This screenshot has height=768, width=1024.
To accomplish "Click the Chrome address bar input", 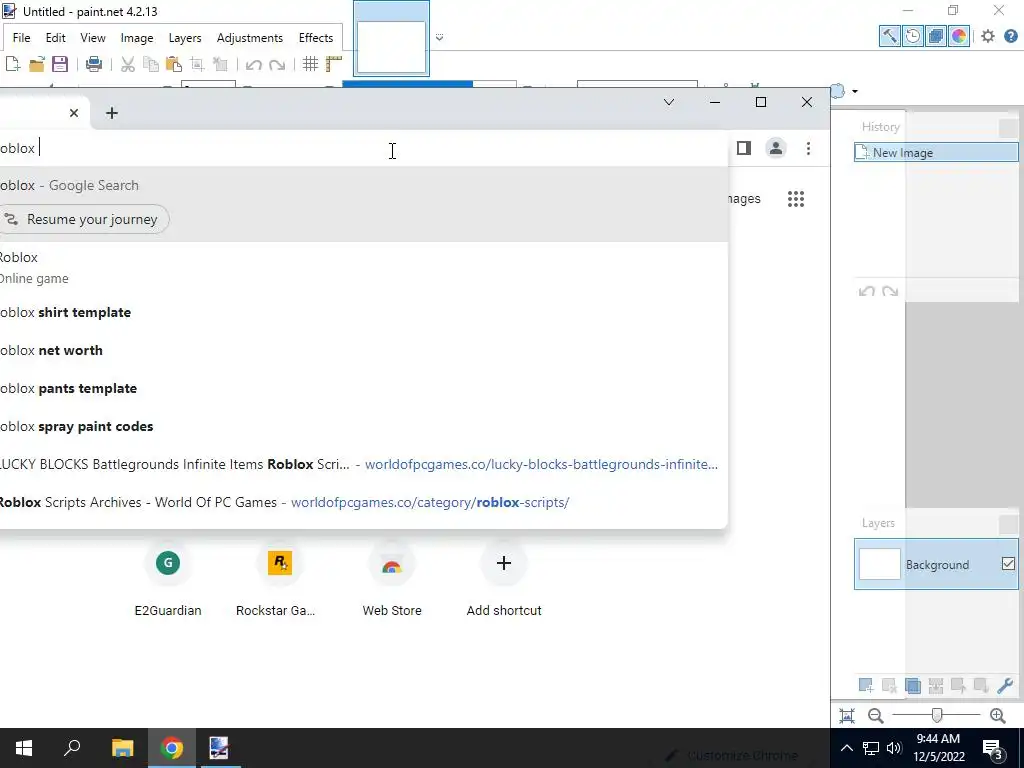I will click(362, 148).
